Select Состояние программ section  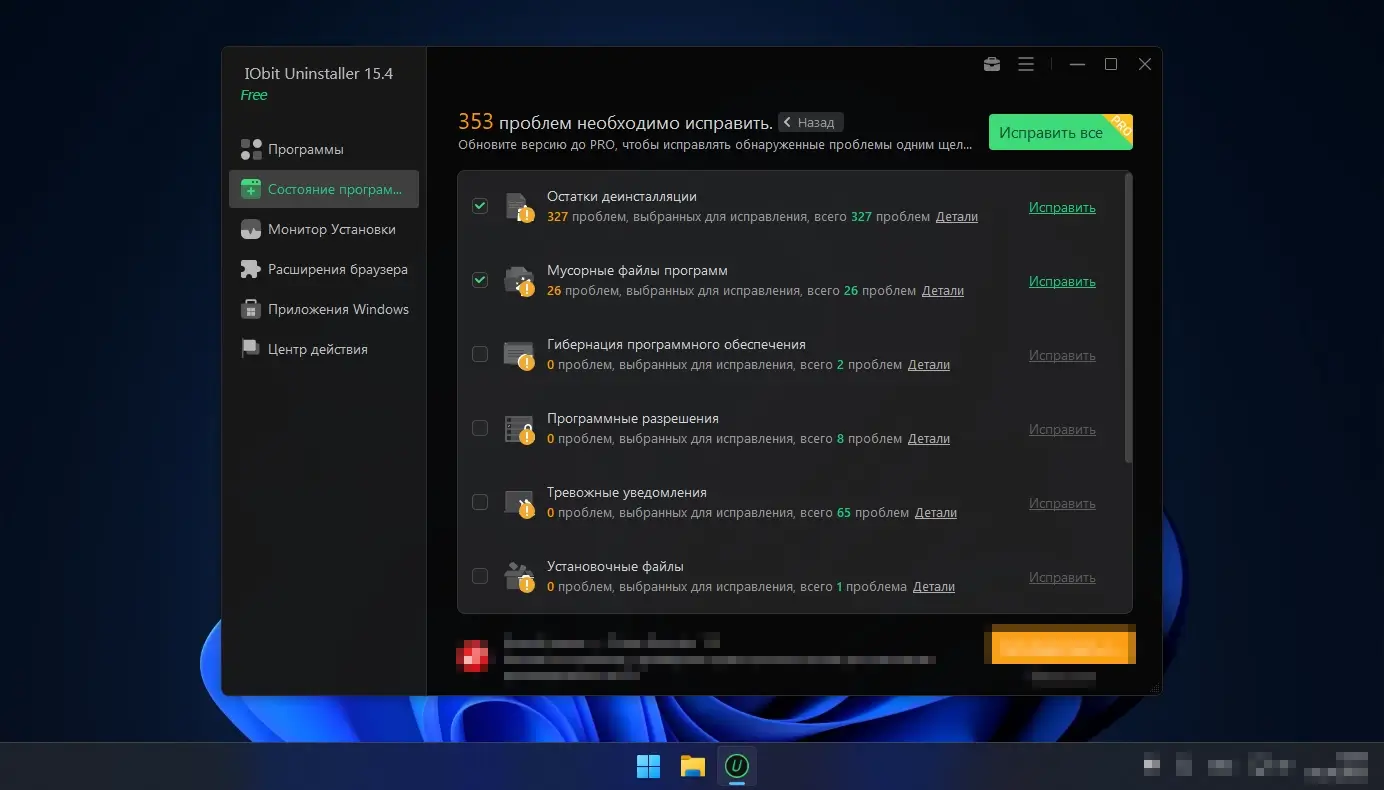click(324, 189)
